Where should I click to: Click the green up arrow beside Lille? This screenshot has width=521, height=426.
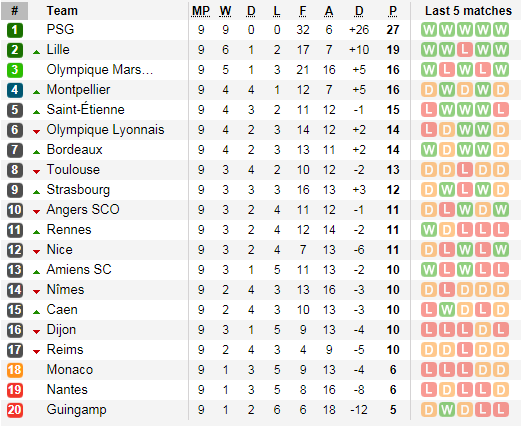37,52
